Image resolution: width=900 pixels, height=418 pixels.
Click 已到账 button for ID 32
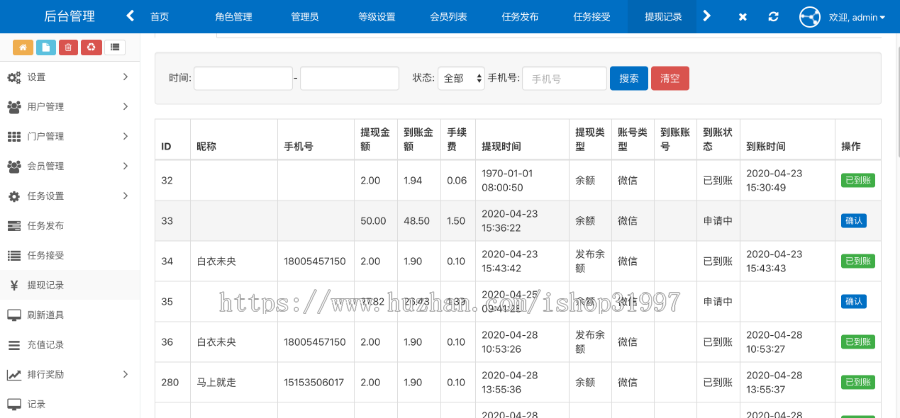[x=858, y=180]
